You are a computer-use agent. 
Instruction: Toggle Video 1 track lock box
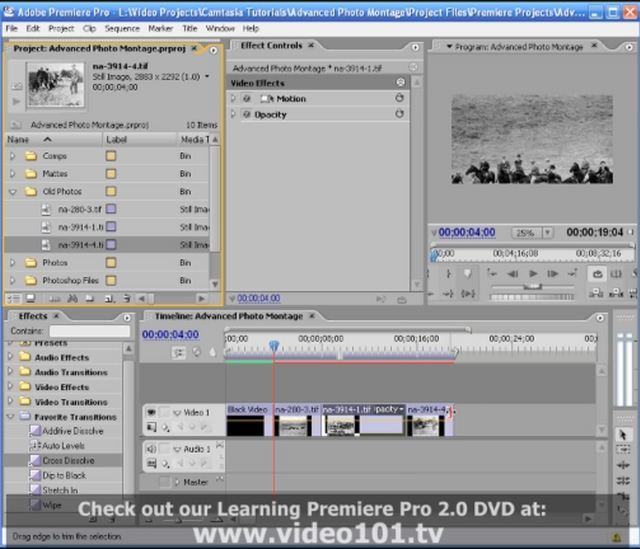pos(164,413)
